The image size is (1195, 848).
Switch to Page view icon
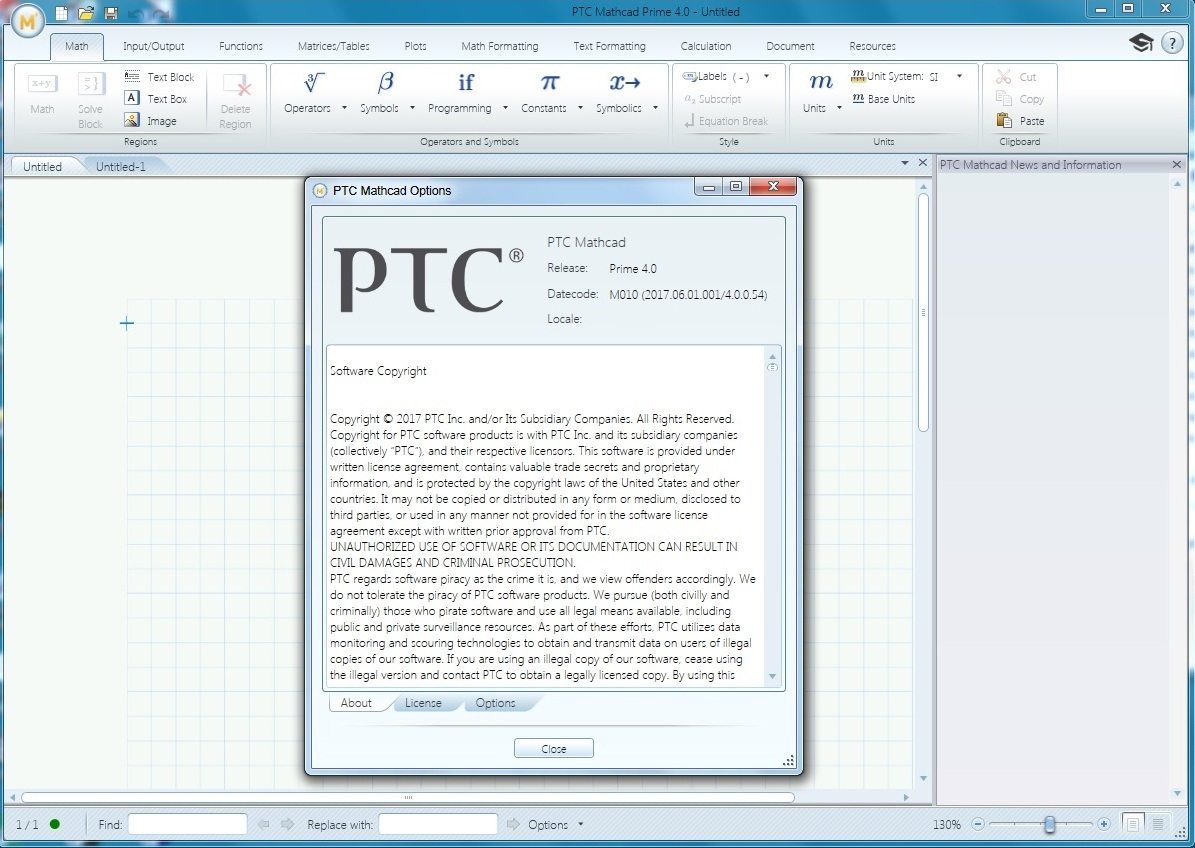pyautogui.click(x=1133, y=824)
